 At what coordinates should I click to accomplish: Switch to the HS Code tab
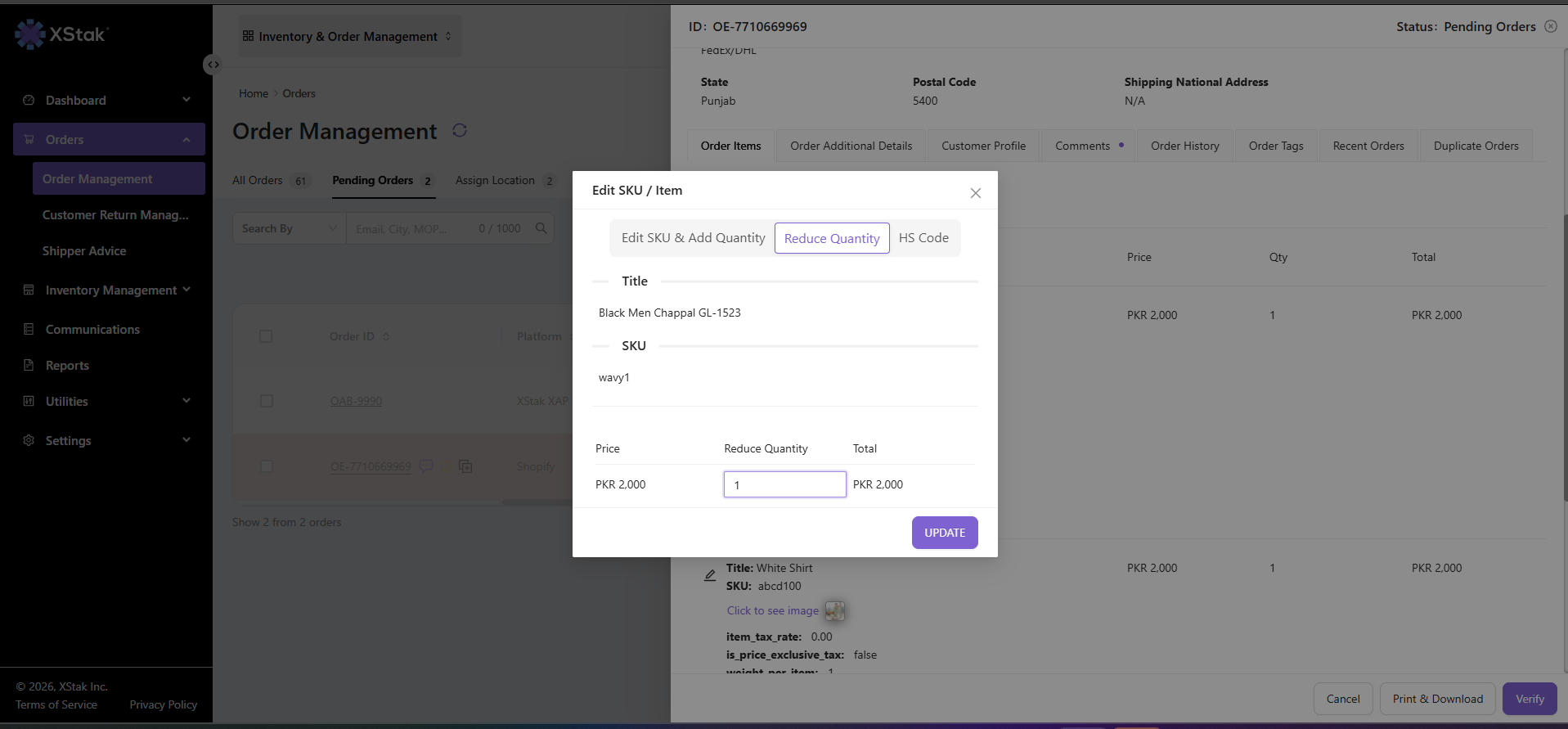[923, 238]
